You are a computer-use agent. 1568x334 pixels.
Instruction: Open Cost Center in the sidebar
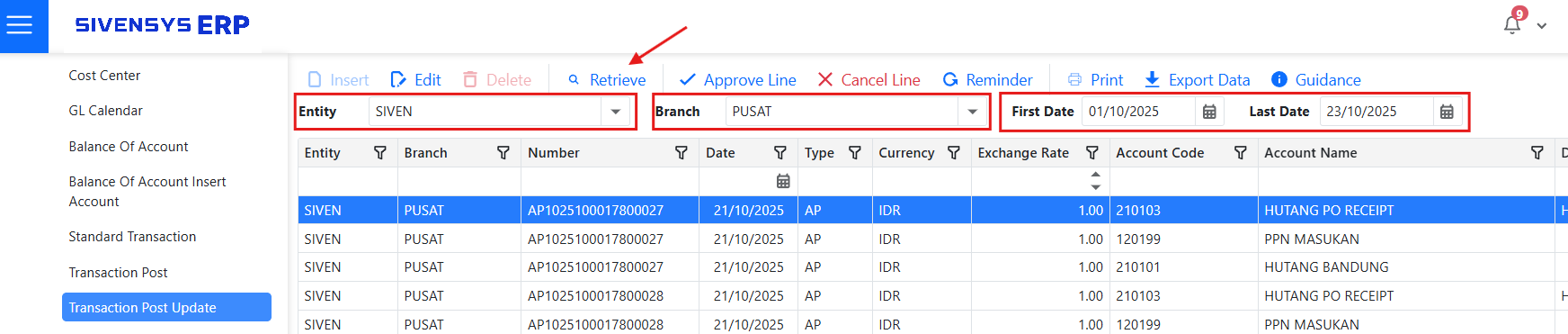(x=104, y=76)
